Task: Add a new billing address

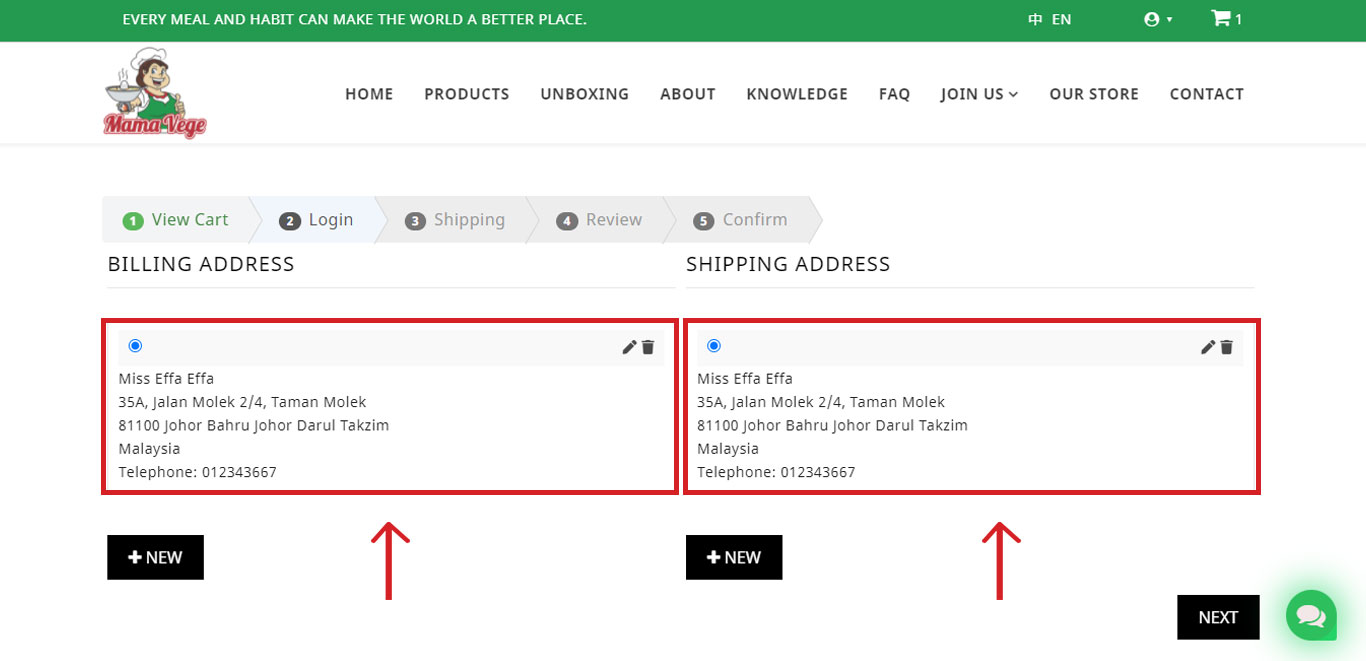Action: [155, 557]
